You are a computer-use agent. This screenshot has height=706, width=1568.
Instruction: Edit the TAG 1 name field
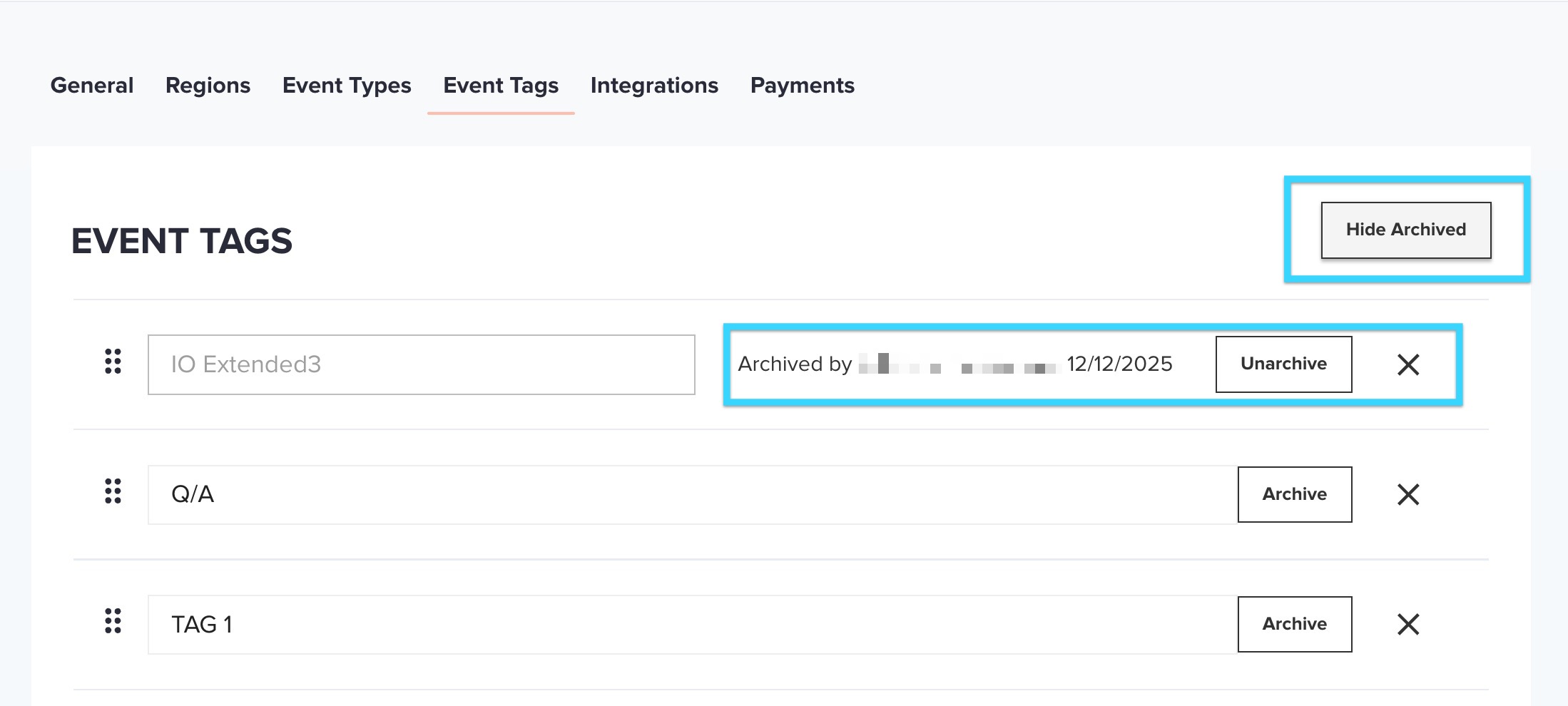tap(692, 624)
